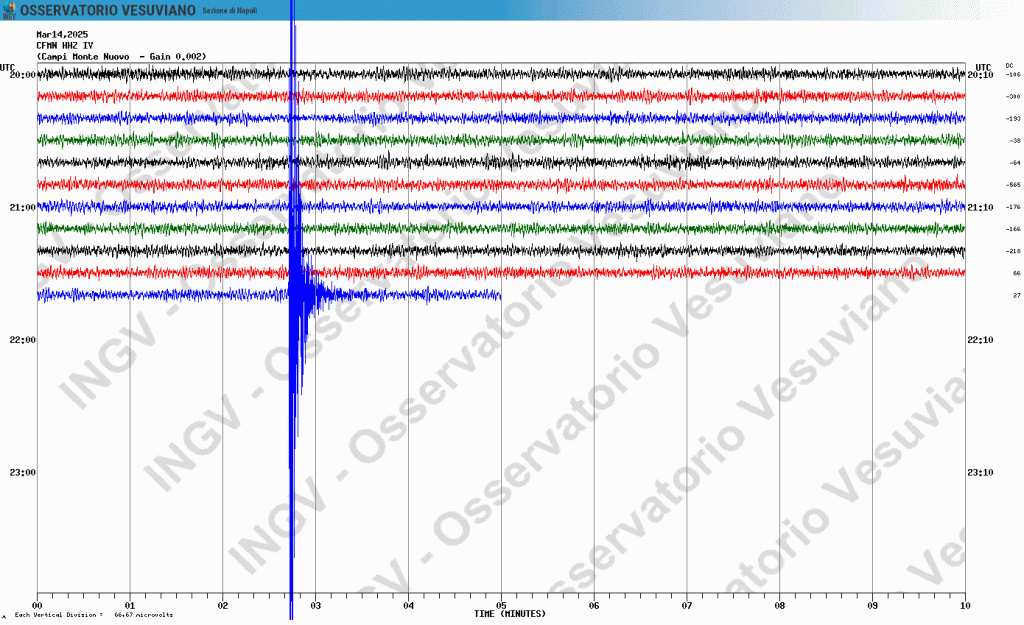Click the 'TIME (MINUTES)' axis title
1024x625 pixels.
509,615
